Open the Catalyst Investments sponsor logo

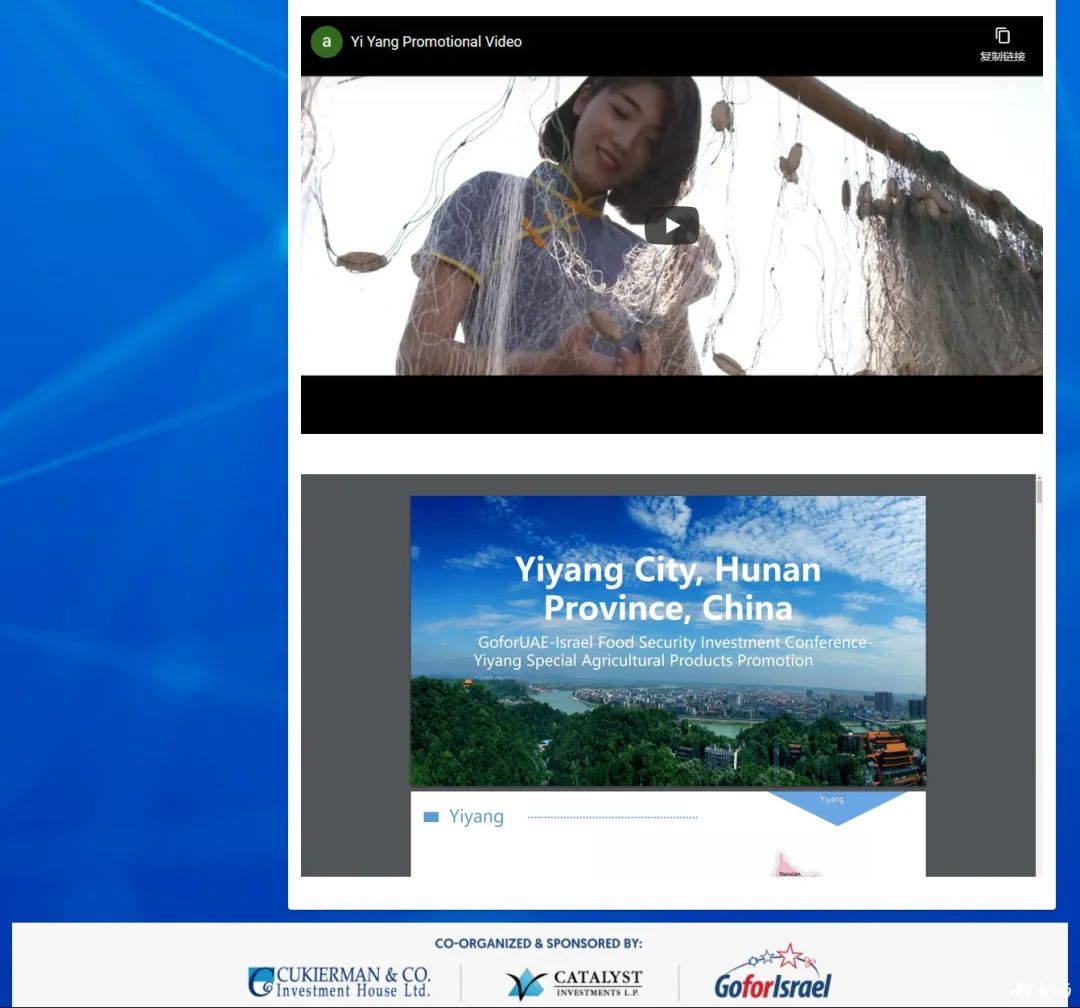tap(574, 983)
